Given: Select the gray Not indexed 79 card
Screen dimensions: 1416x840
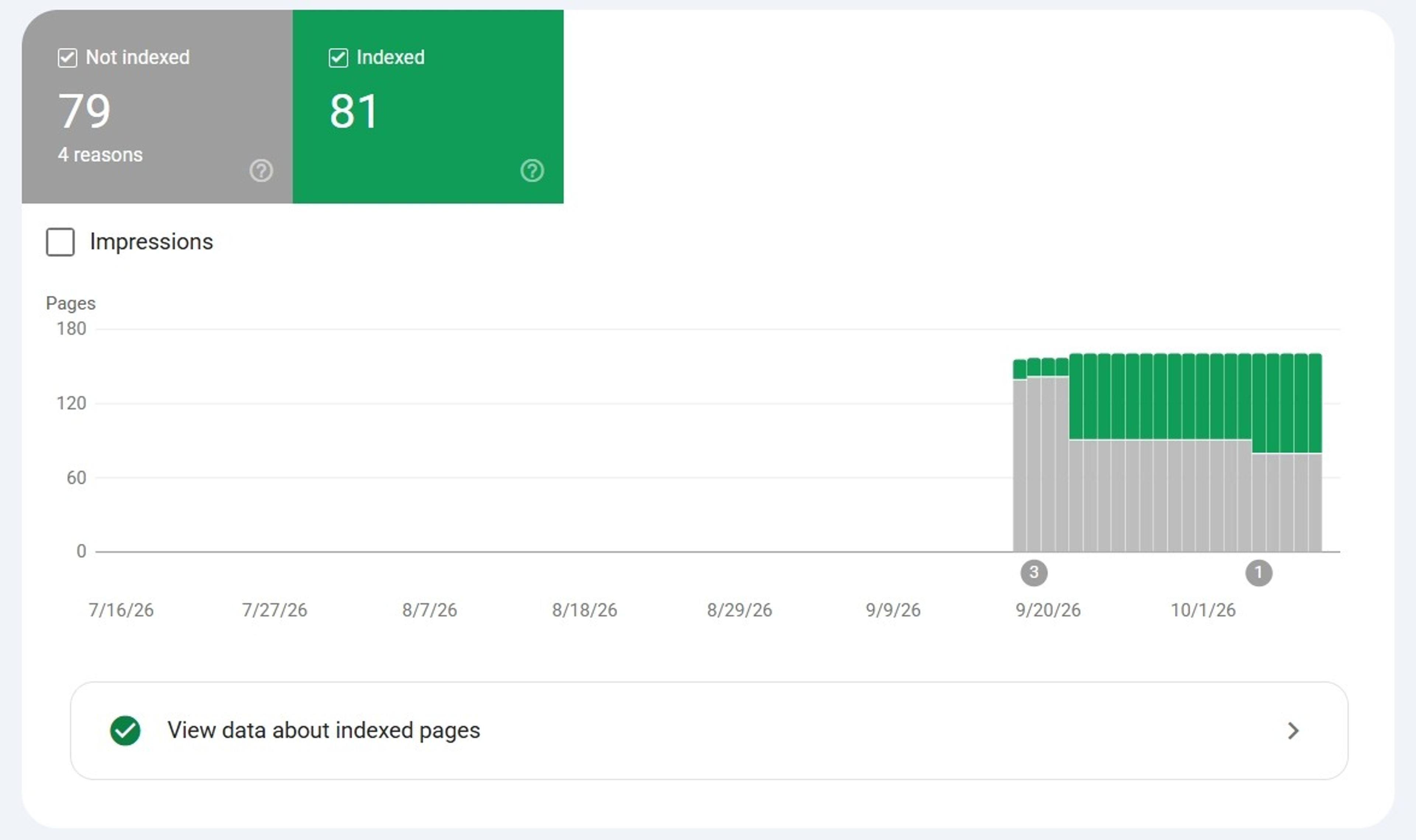Looking at the screenshot, I should tap(157, 107).
